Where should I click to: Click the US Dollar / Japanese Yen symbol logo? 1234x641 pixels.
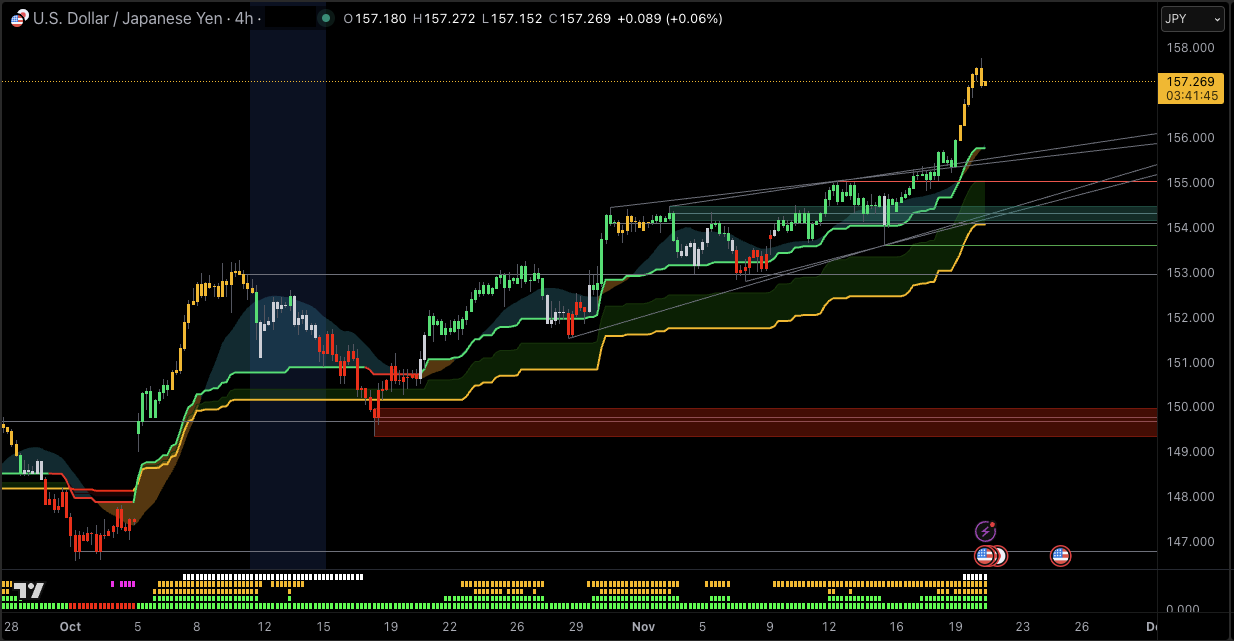click(x=17, y=18)
